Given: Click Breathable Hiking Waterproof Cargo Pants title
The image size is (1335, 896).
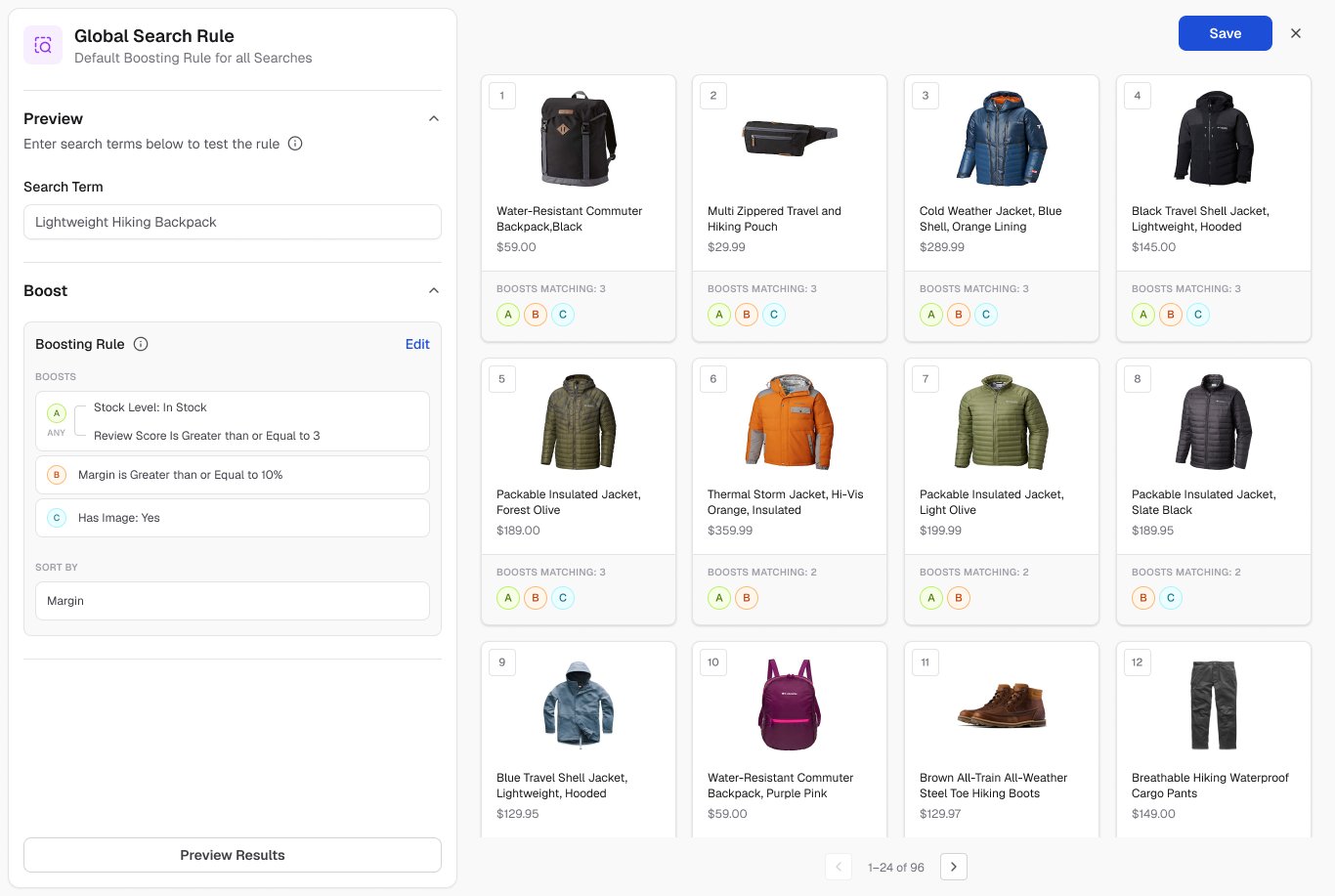Looking at the screenshot, I should pyautogui.click(x=1210, y=786).
